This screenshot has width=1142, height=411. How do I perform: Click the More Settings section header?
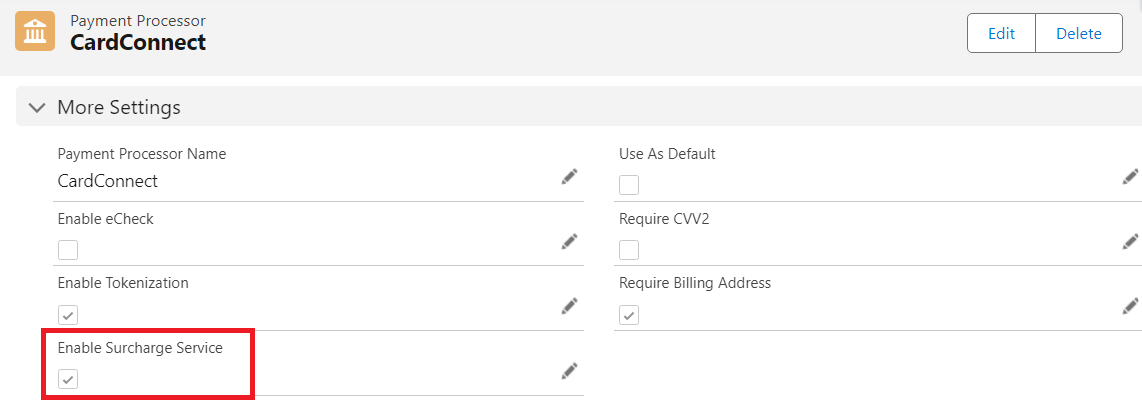point(119,107)
